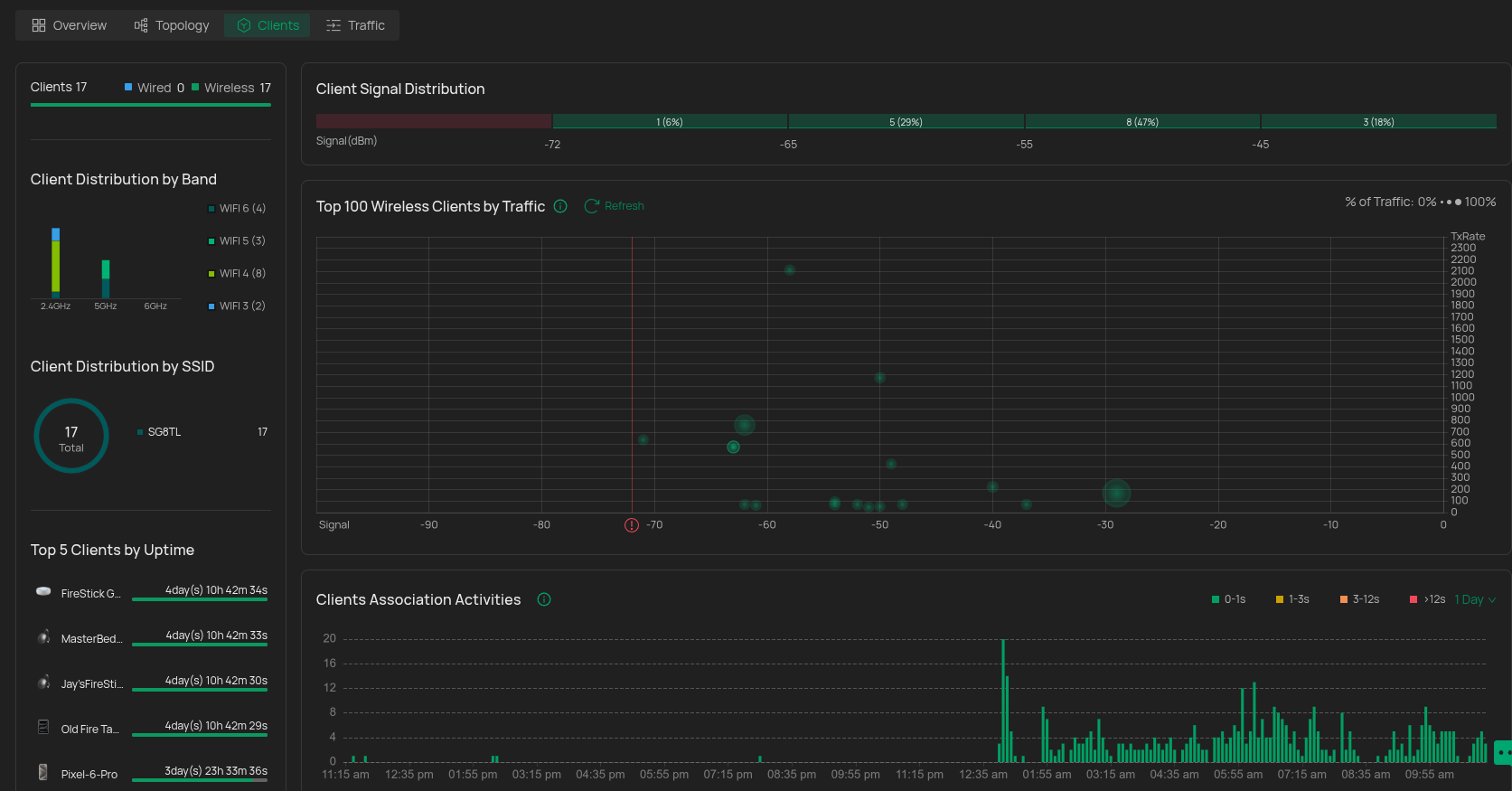Click the green floating chat widget icon
The width and height of the screenshot is (1512, 791).
pyautogui.click(x=1503, y=752)
